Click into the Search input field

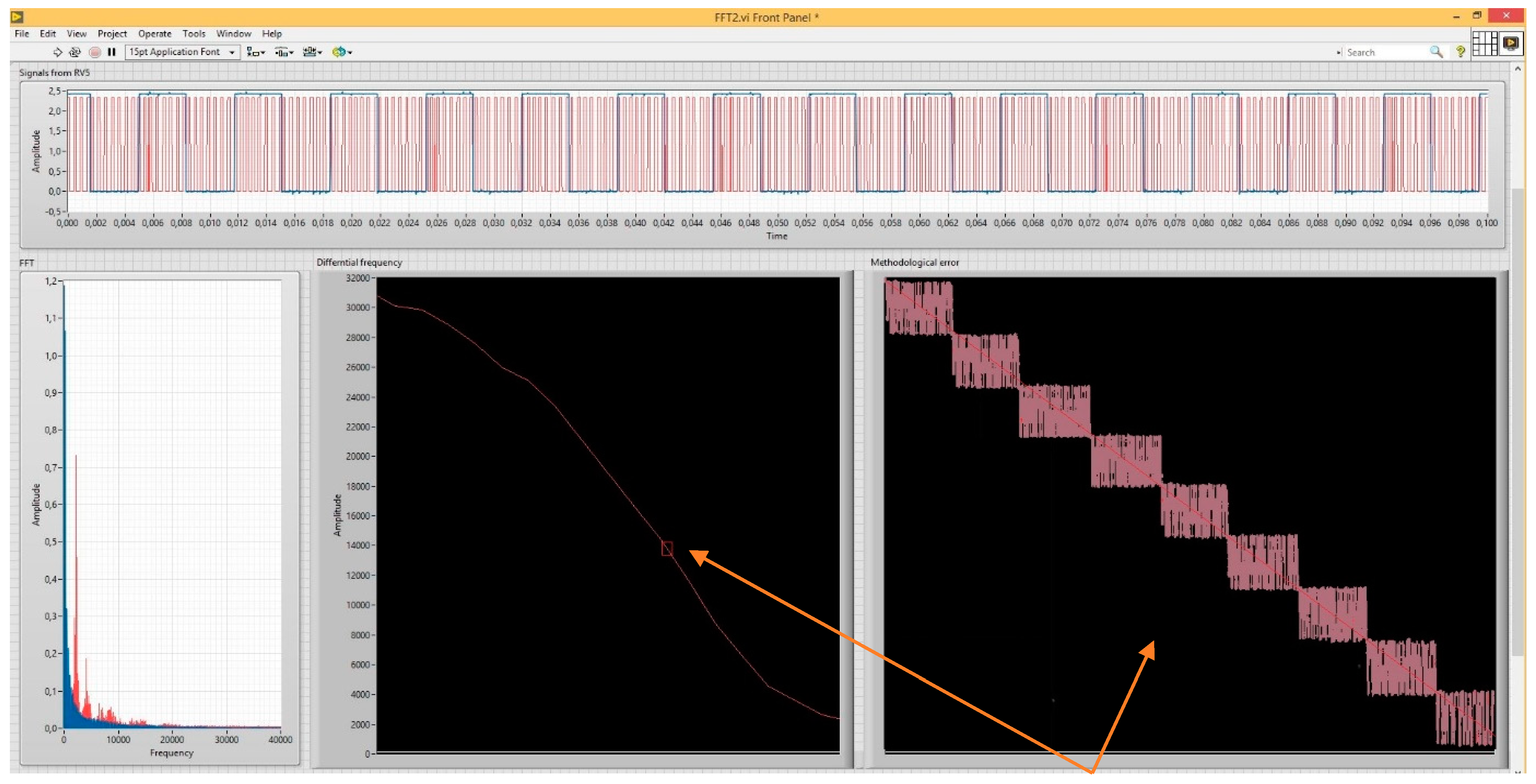click(x=1383, y=53)
